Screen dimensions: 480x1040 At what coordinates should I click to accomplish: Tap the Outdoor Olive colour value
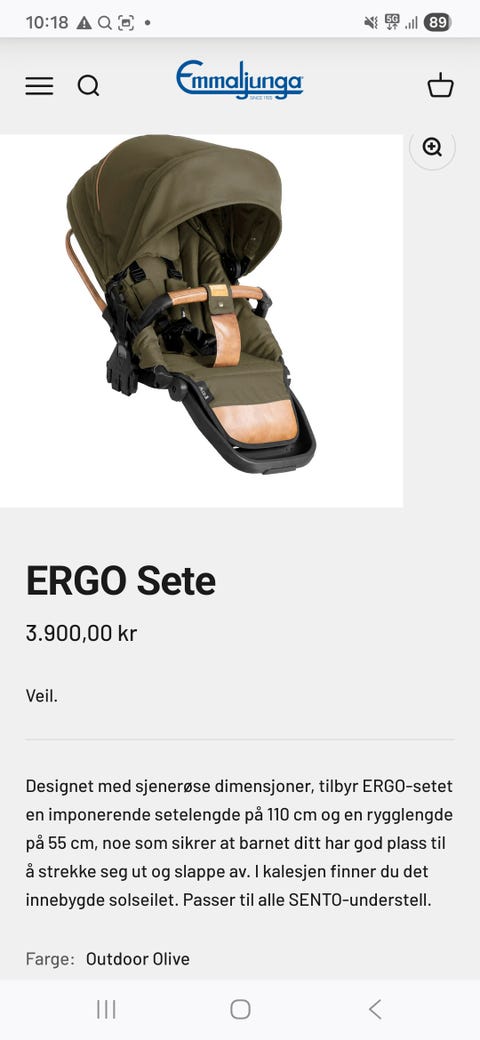coord(138,958)
